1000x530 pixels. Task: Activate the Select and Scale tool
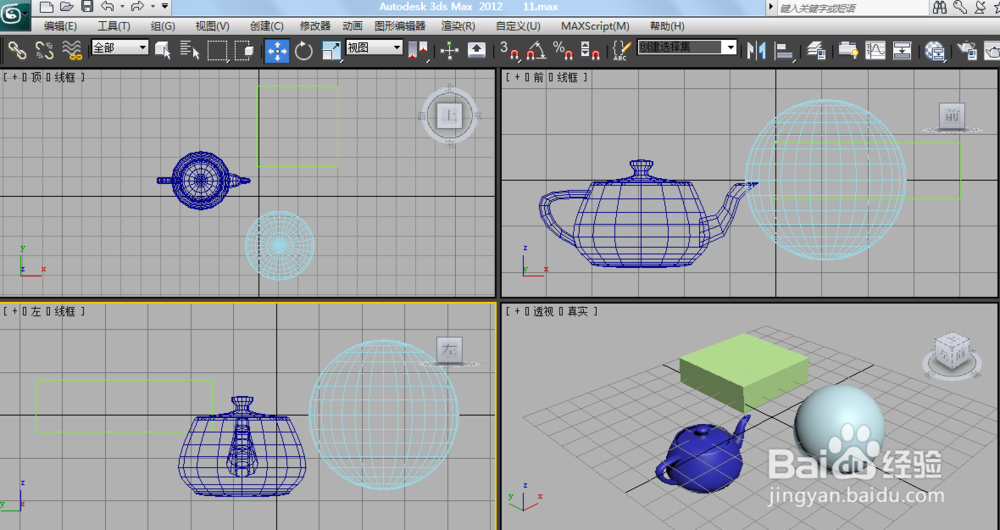pyautogui.click(x=332, y=50)
